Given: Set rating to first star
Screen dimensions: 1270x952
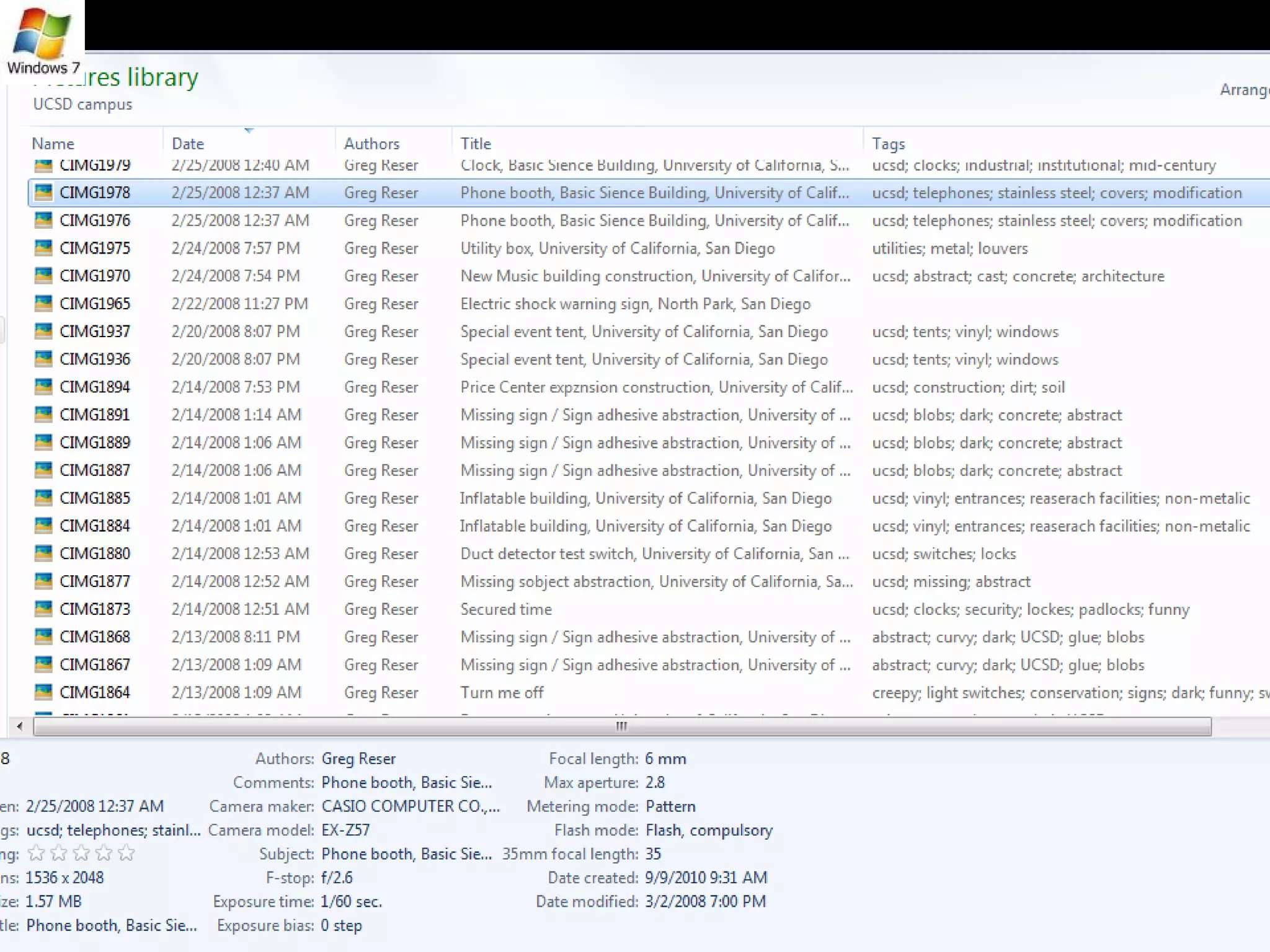Looking at the screenshot, I should pos(37,853).
